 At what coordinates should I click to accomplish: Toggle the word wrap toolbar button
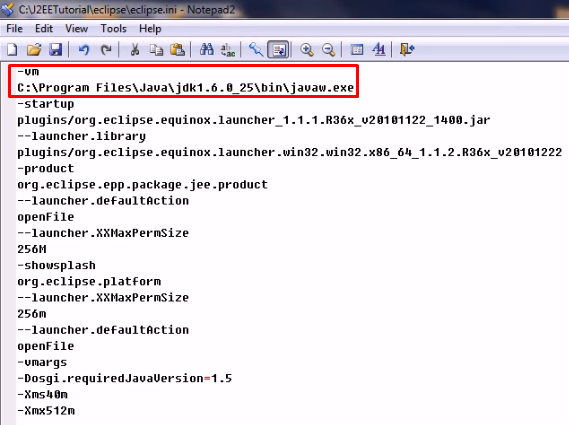(x=278, y=49)
